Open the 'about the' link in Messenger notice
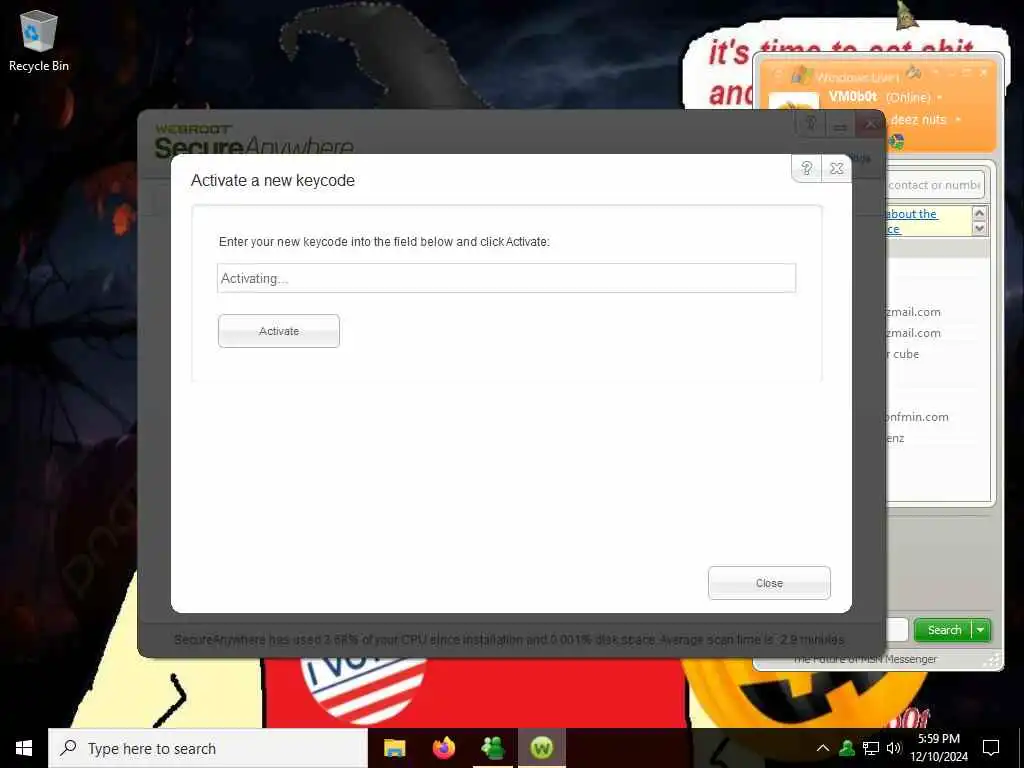1024x768 pixels. point(912,214)
